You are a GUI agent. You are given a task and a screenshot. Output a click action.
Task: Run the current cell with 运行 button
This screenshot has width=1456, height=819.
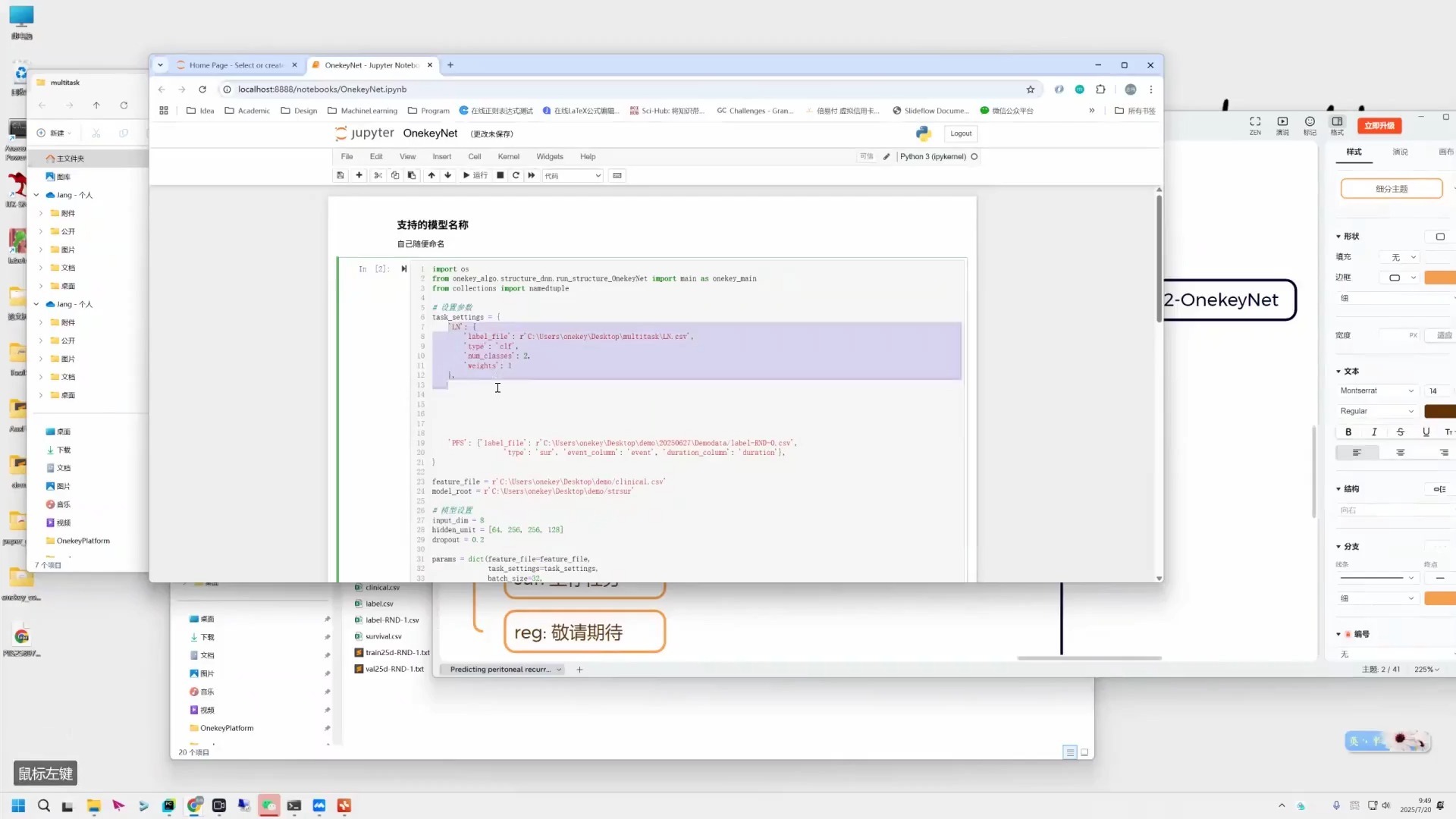point(475,175)
